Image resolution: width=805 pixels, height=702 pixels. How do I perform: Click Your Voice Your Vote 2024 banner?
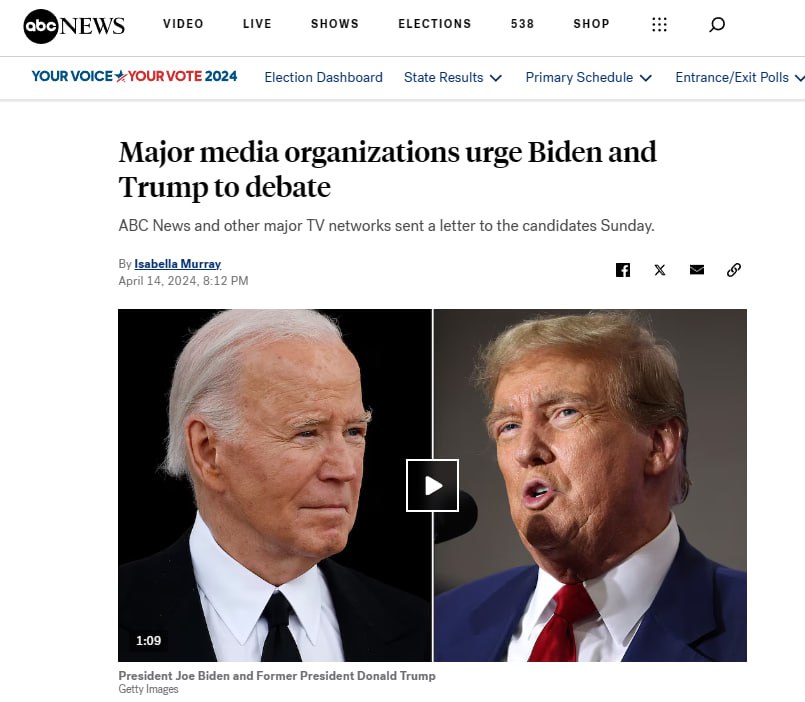pos(135,77)
